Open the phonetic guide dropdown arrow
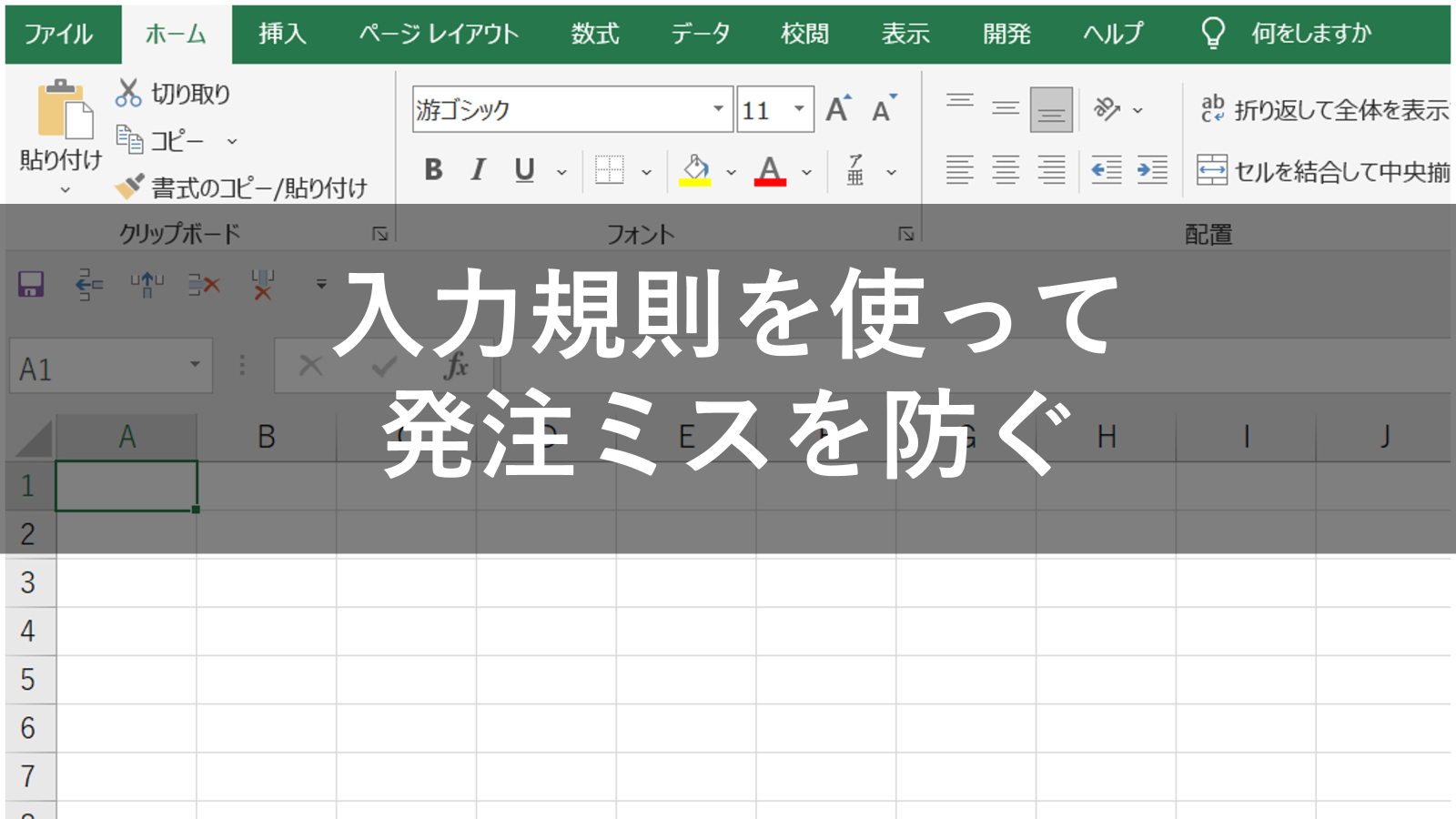This screenshot has width=1456, height=819. [892, 171]
